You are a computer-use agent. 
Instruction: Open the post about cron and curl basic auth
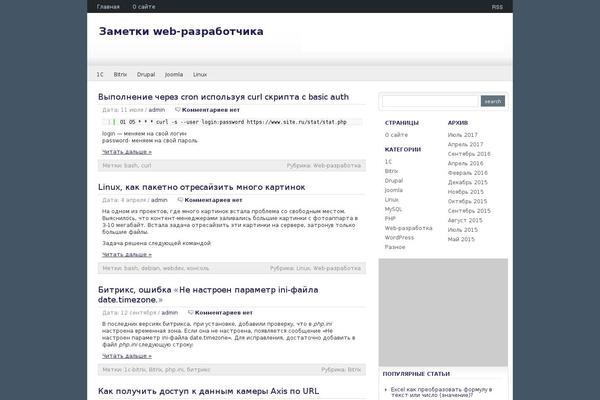[x=223, y=97]
